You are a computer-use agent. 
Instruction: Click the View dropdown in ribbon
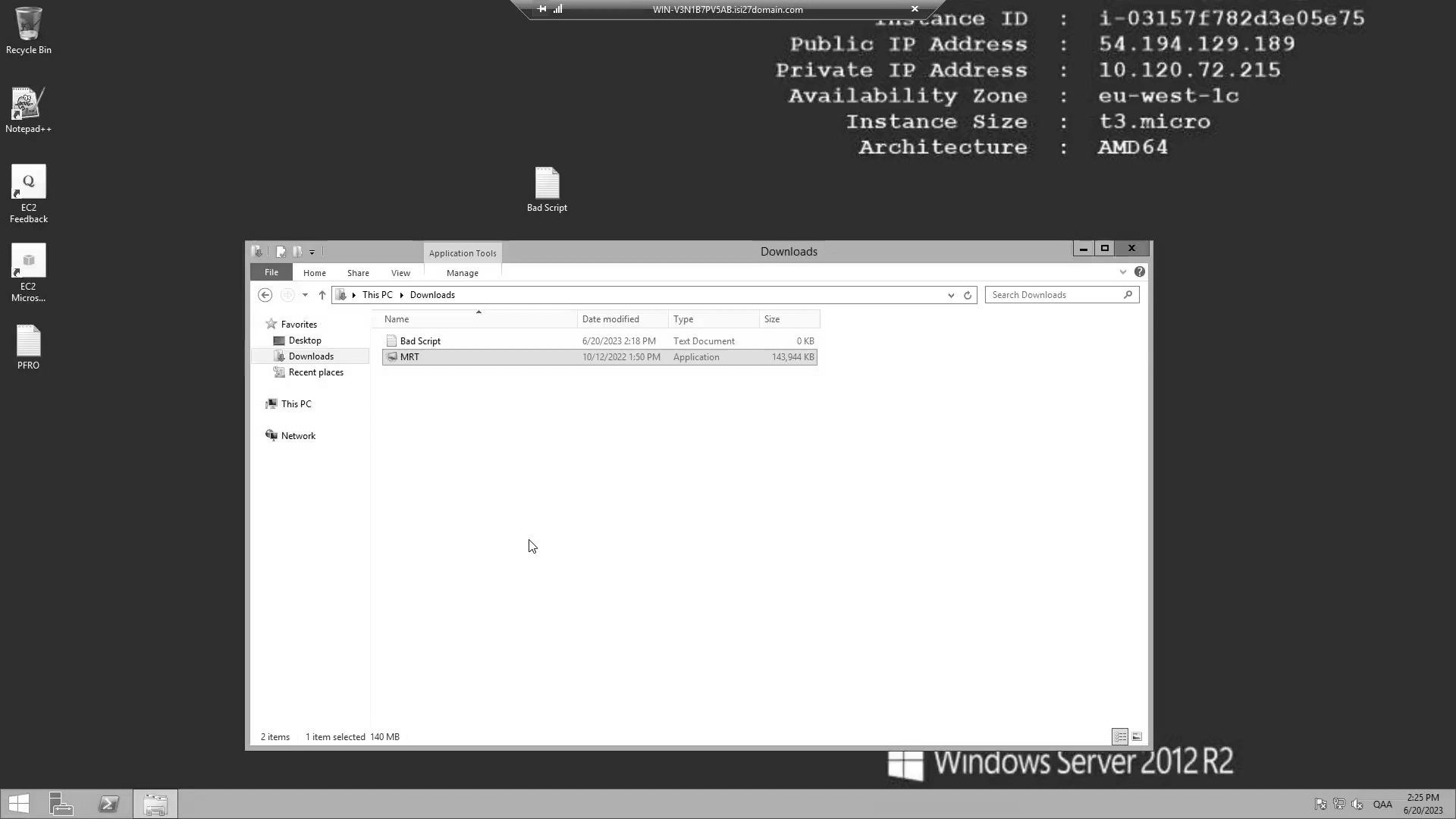(400, 272)
